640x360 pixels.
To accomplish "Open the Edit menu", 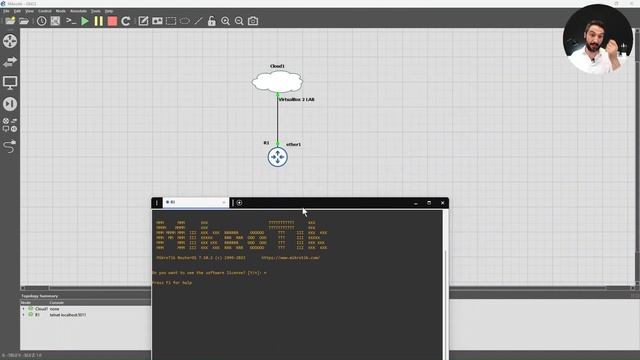I will tap(17, 11).
